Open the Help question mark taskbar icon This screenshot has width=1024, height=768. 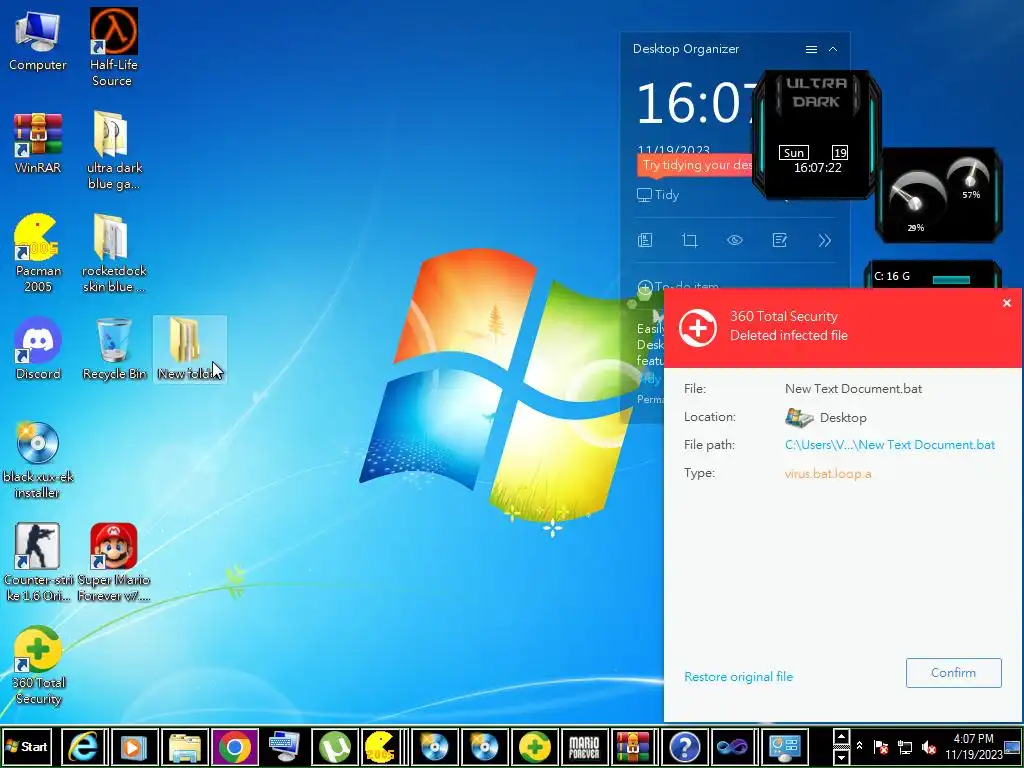[x=684, y=746]
